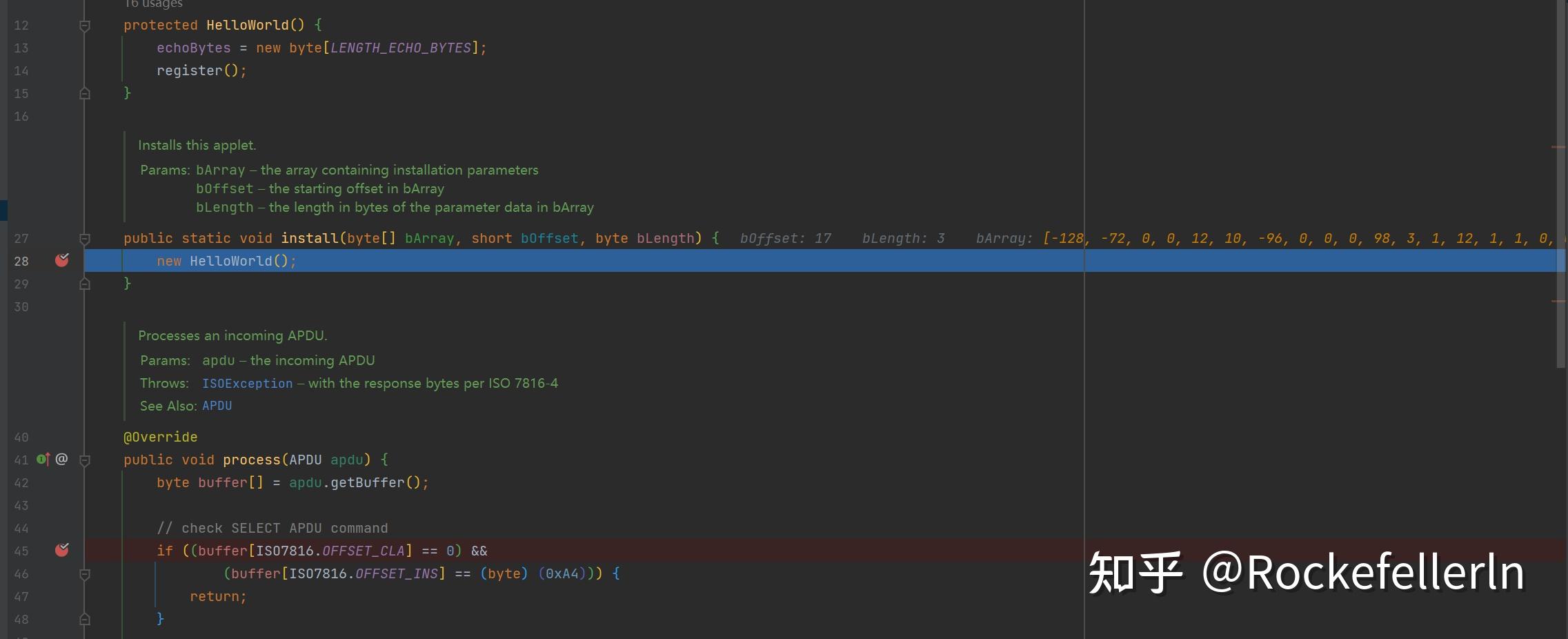The image size is (1568, 639).
Task: Click the error stripe marker beside the install method
Action: pos(1558,300)
